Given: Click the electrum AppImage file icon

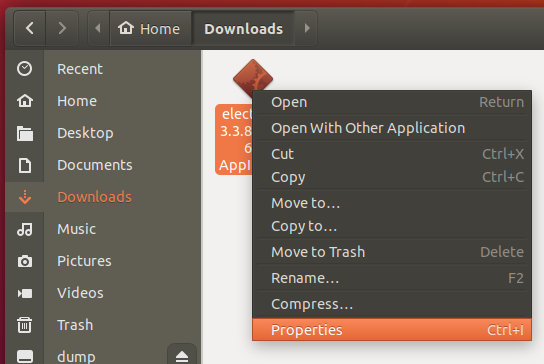Looking at the screenshot, I should click(x=253, y=78).
